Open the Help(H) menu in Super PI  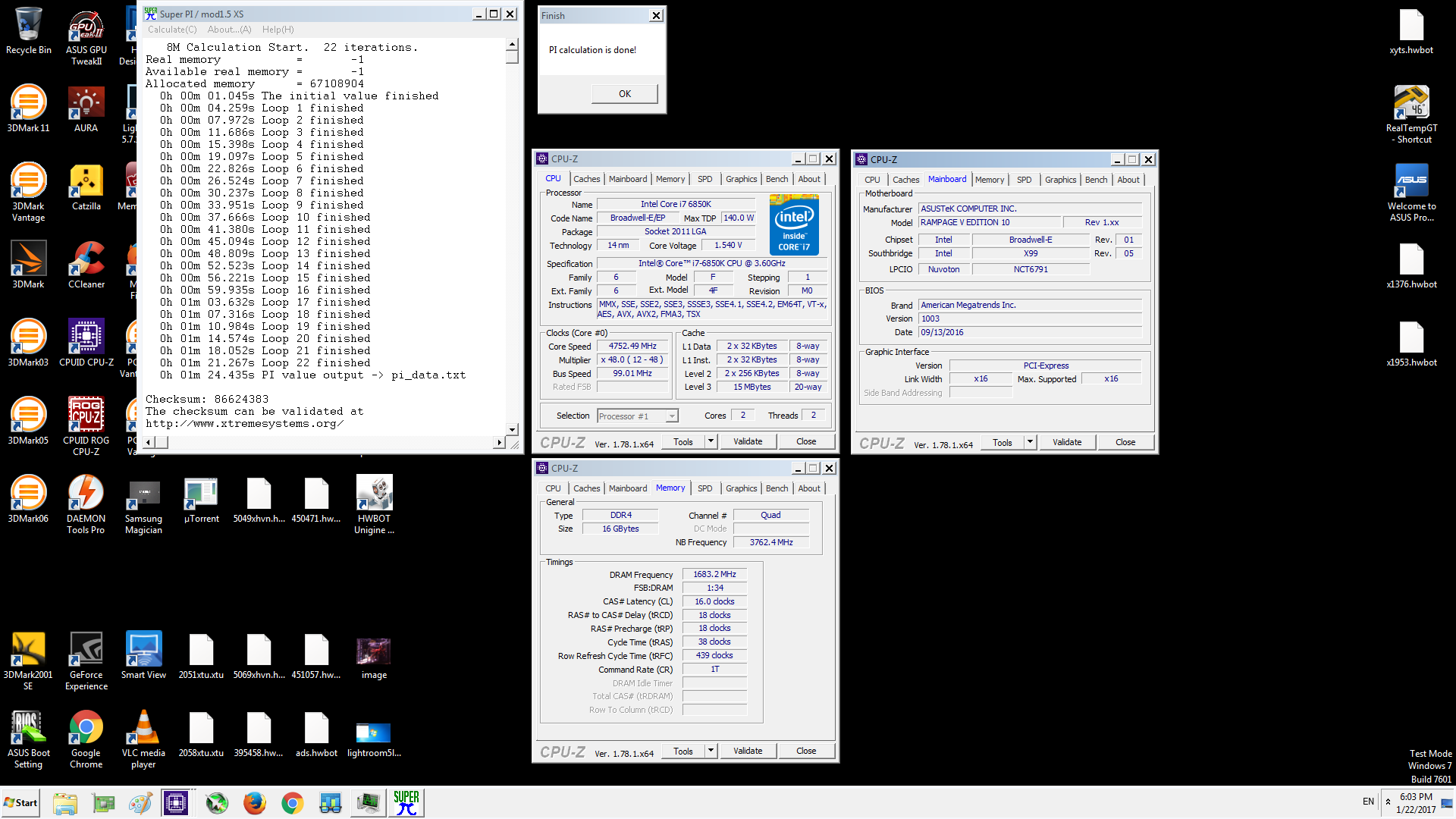pos(278,30)
